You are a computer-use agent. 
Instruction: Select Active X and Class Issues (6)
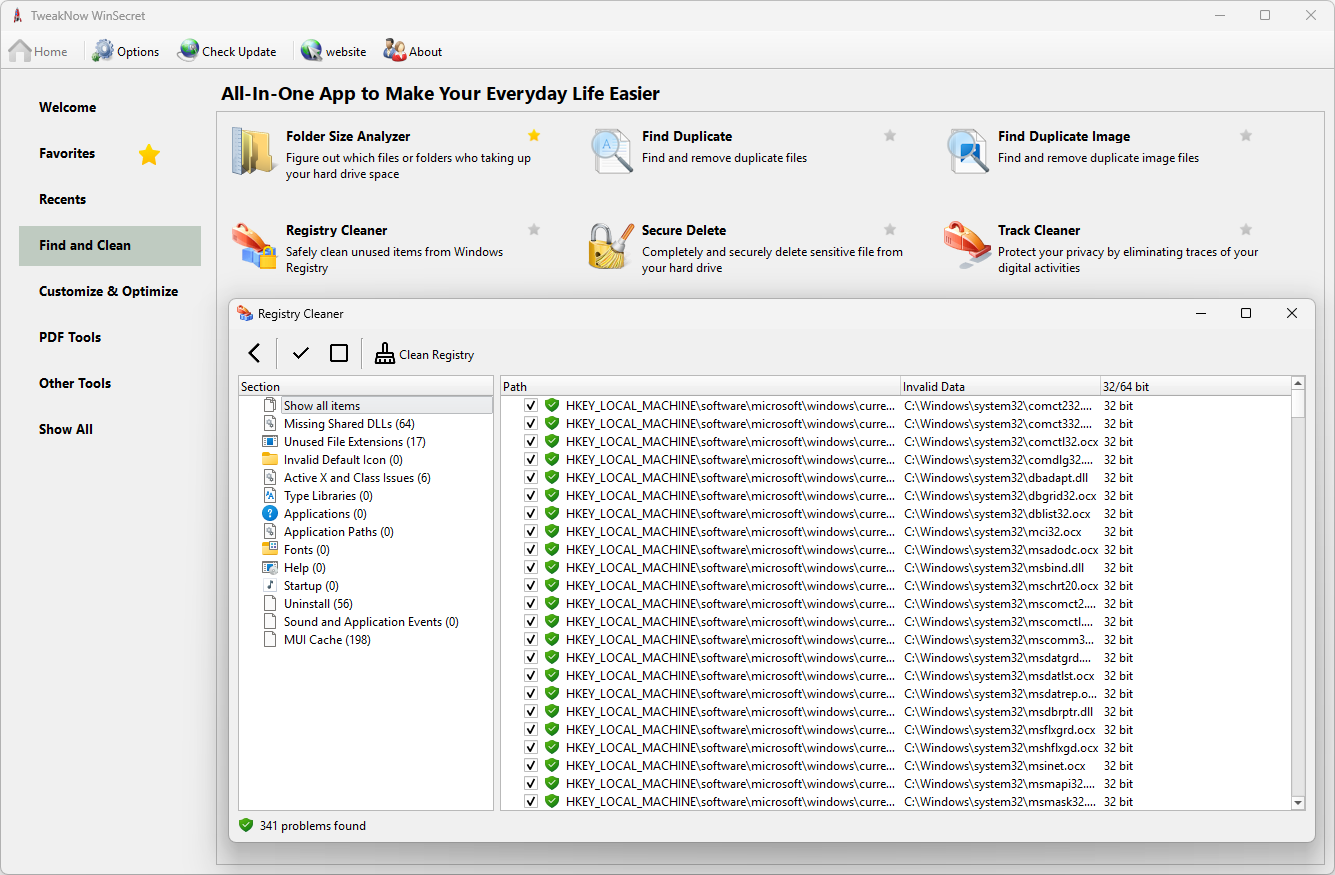click(357, 477)
